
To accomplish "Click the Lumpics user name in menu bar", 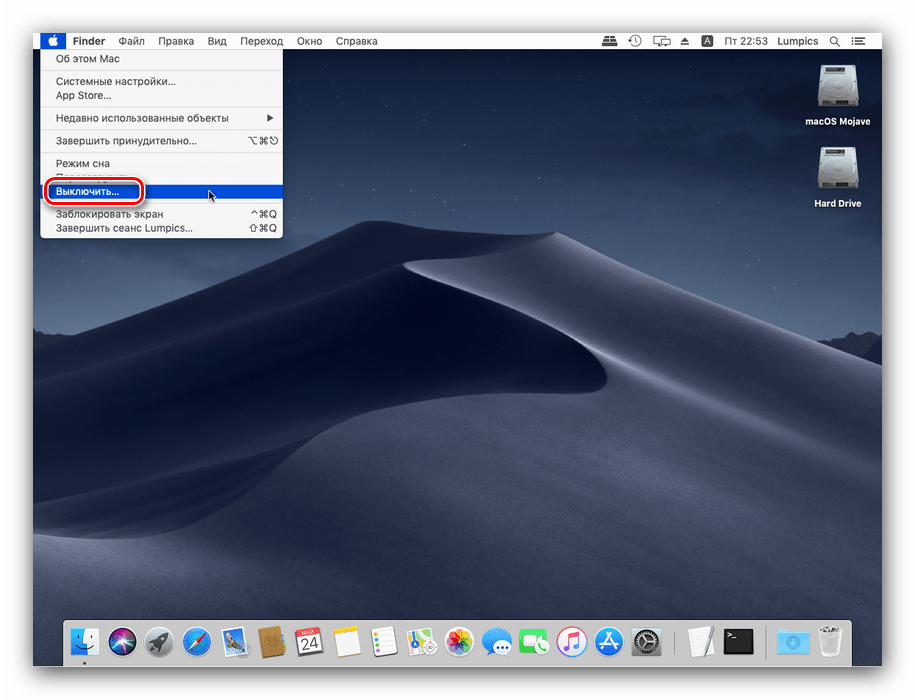I will (797, 41).
